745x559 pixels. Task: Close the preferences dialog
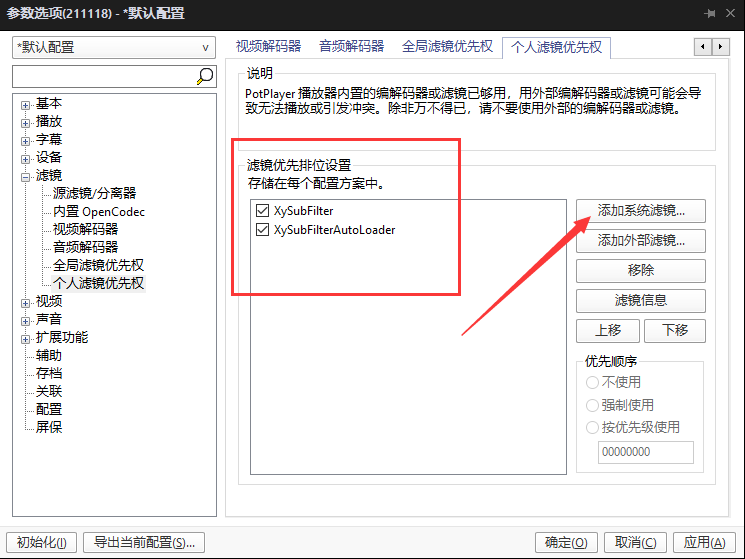[x=731, y=13]
